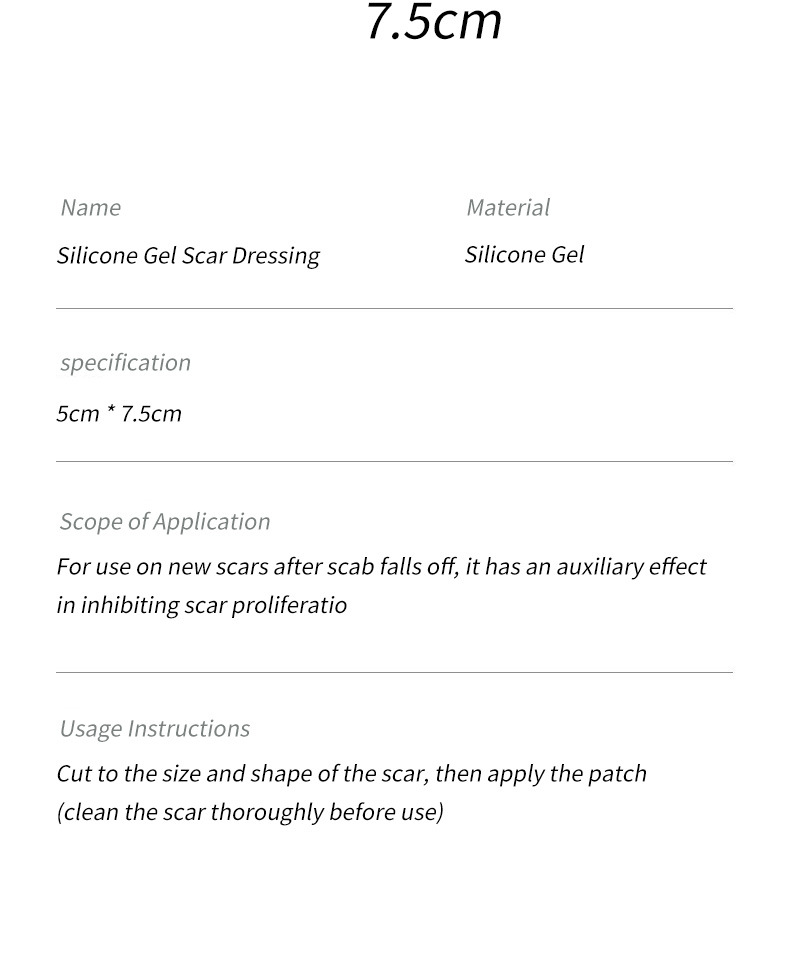Click the Usage Instructions heading
The height and width of the screenshot is (962, 790).
pos(155,729)
